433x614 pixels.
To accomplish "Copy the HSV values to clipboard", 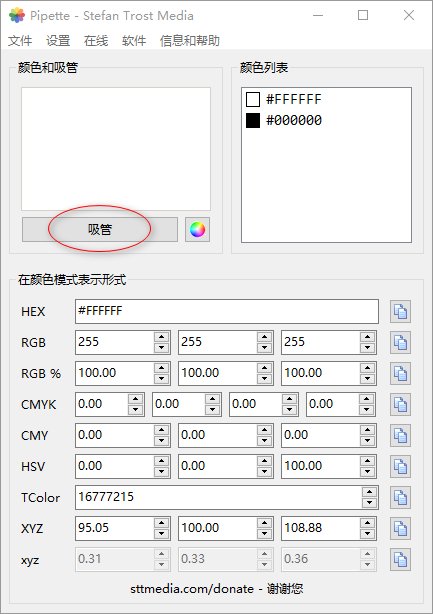I will (x=400, y=466).
